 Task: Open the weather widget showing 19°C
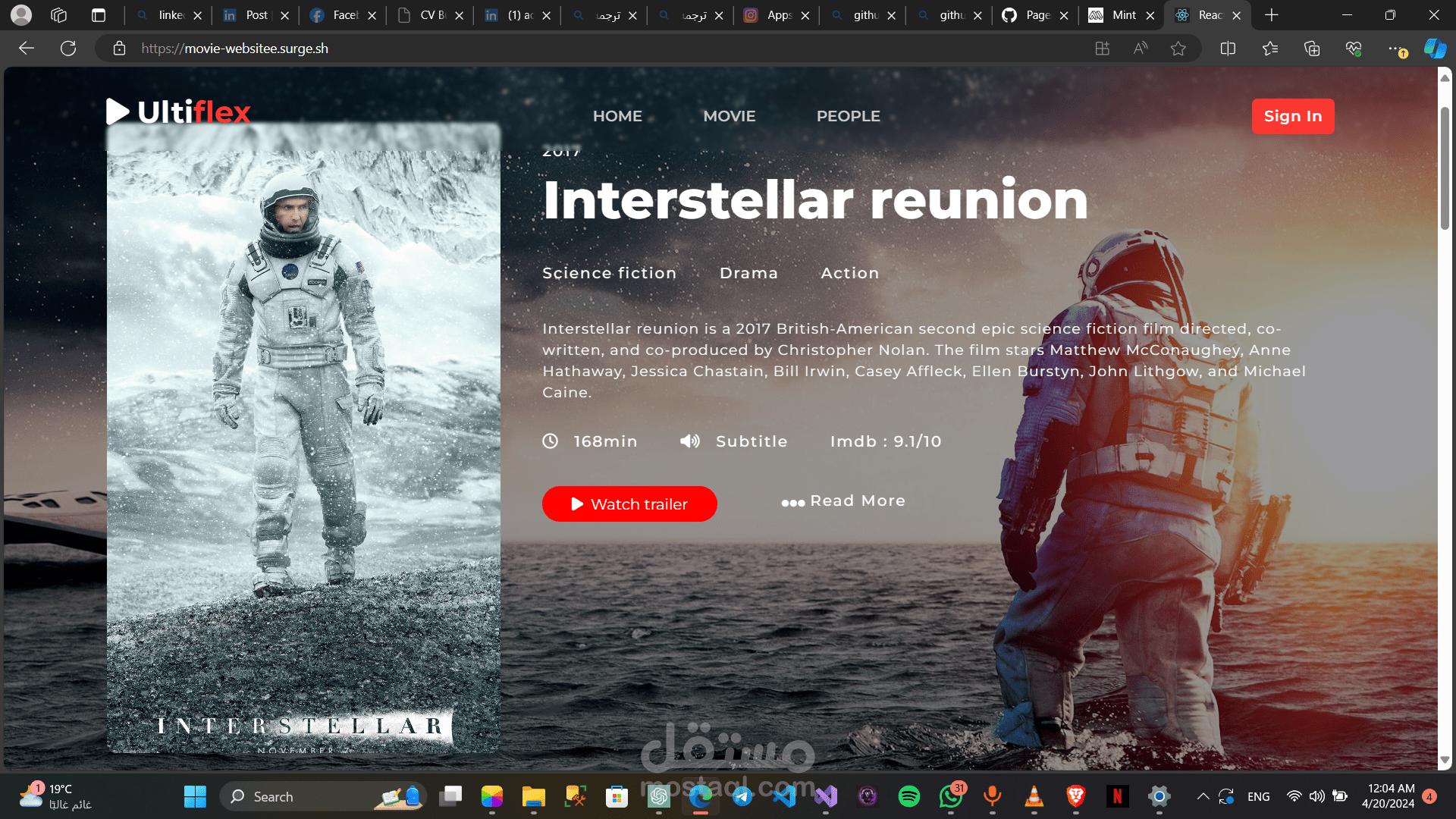pyautogui.click(x=55, y=796)
